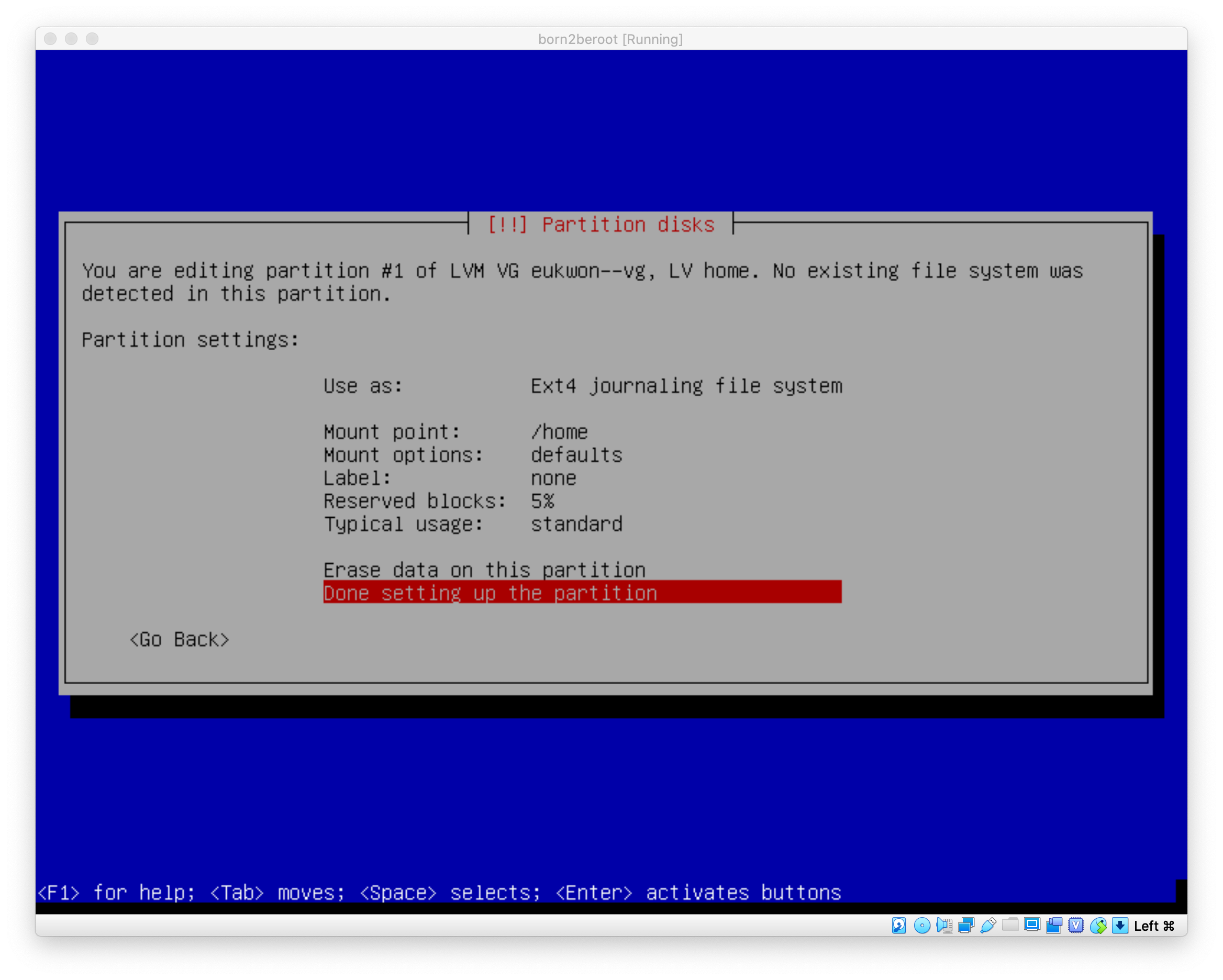Change the Use as file system setting
Image resolution: width=1223 pixels, height=980 pixels.
point(582,386)
